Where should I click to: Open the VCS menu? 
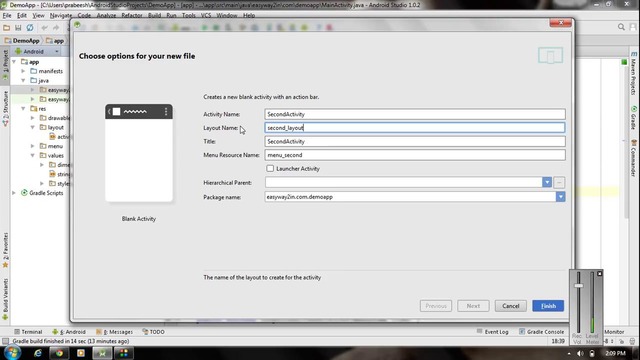pos(206,16)
